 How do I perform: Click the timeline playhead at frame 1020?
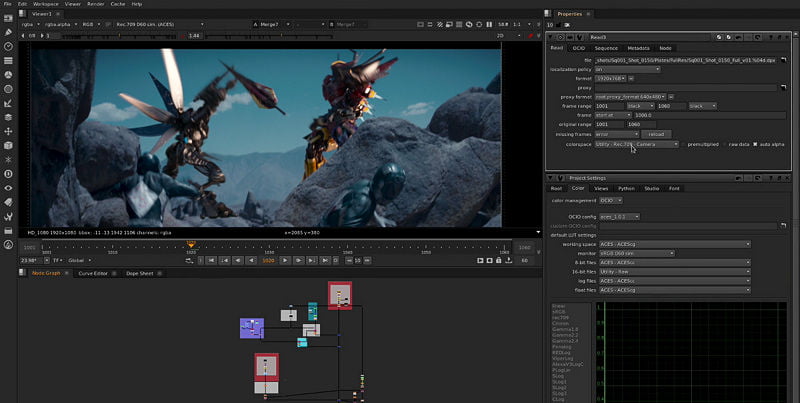pos(191,245)
